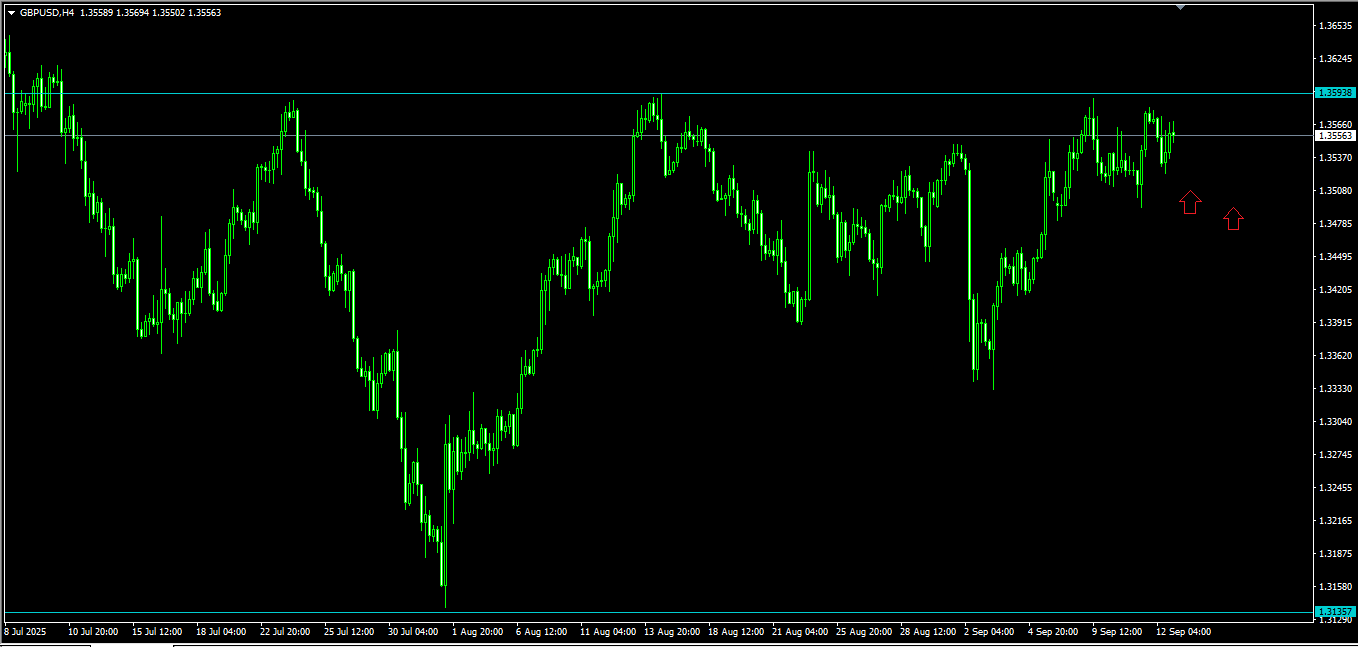Screen dimensions: 1358x647
Task: Click the 1.33330 price scale value
Action: click(1337, 388)
